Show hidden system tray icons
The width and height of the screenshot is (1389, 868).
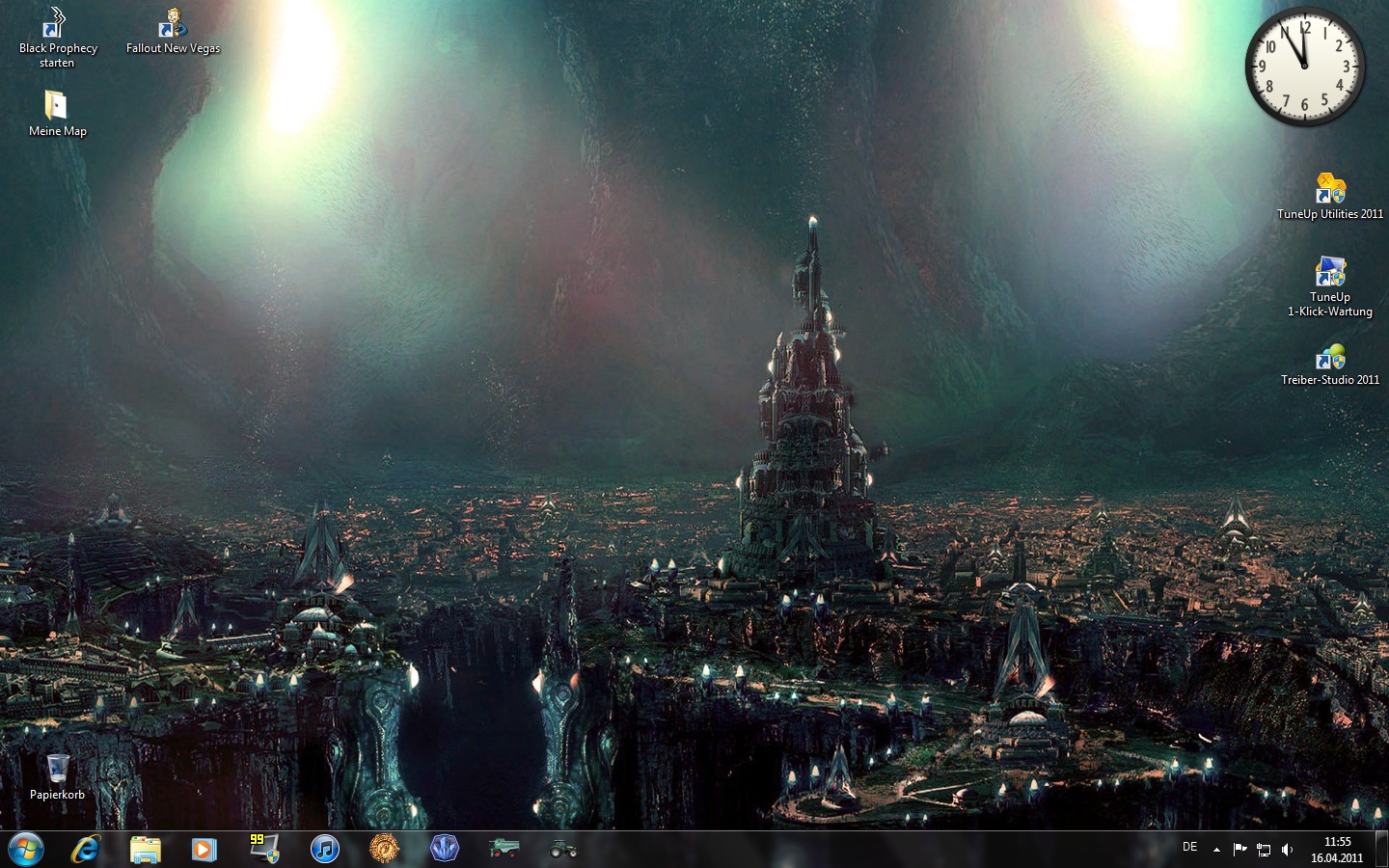pyautogui.click(x=1216, y=850)
